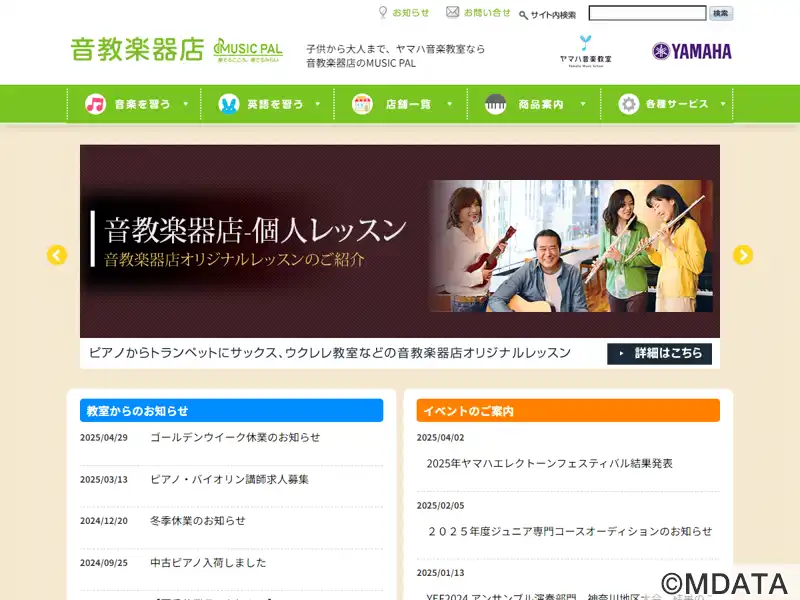Click the 音教楽器店 site title logo
Screen dimensions: 800x600
pos(137,50)
